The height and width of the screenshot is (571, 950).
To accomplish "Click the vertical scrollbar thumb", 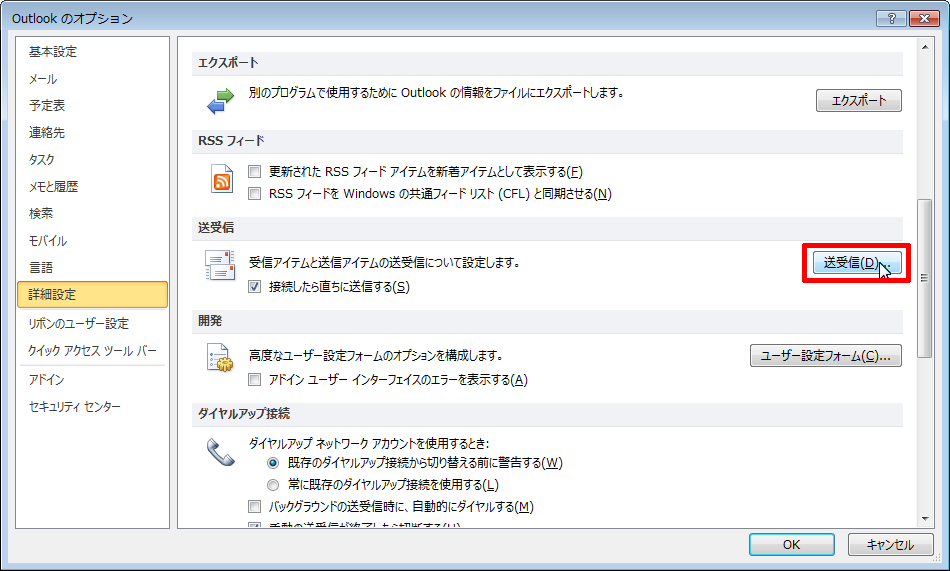I will coord(925,279).
